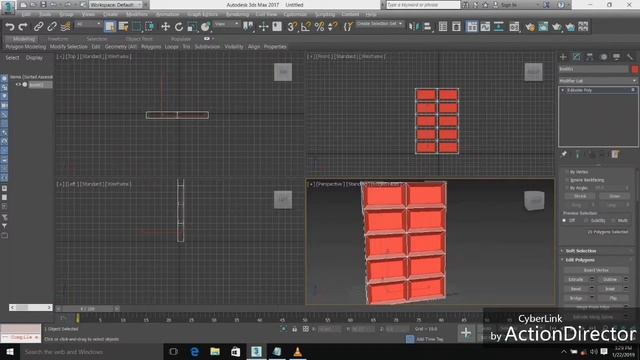This screenshot has height=360, width=640.
Task: Open the selection filter All dropdown
Action: click(x=89, y=24)
